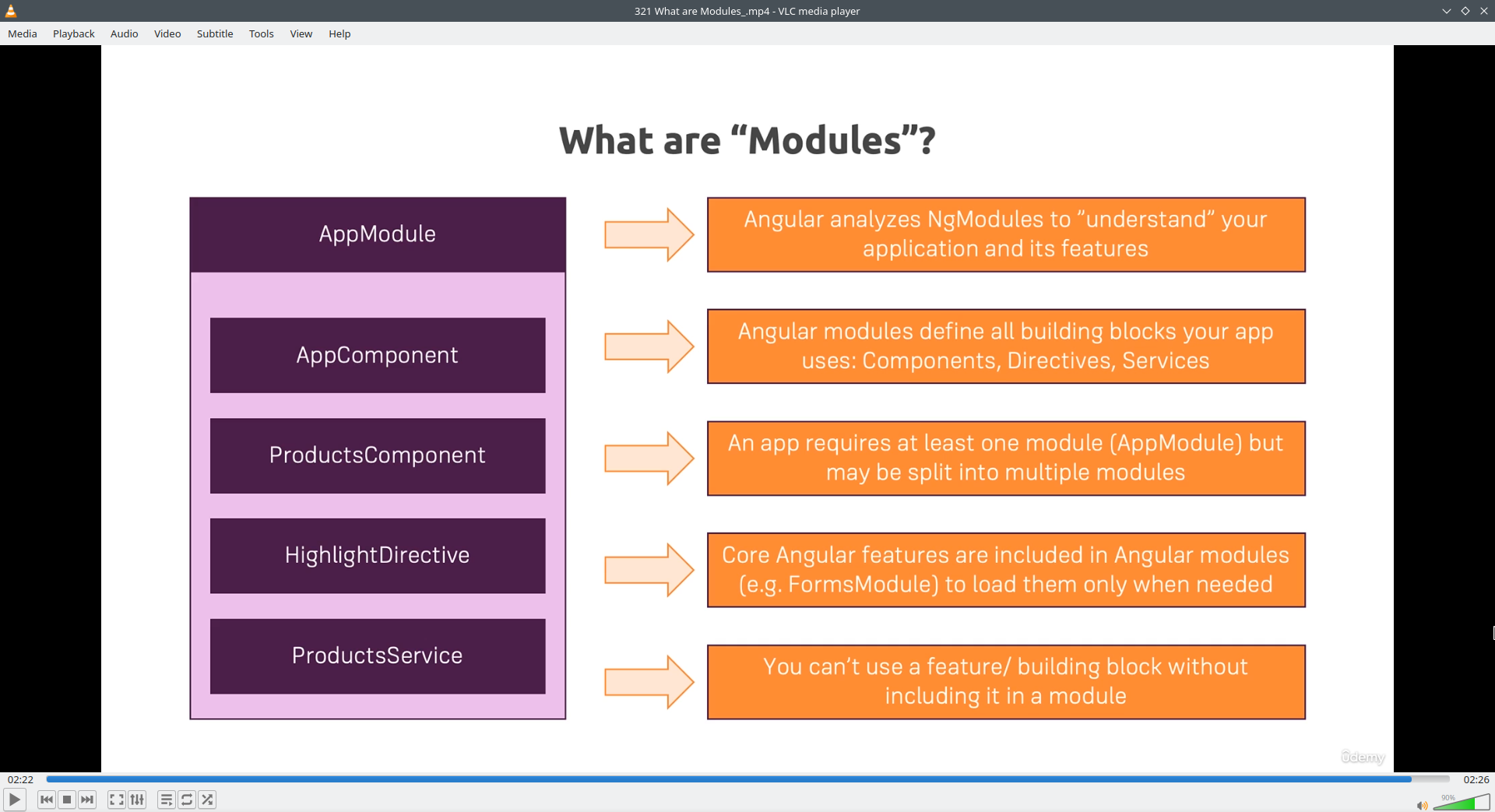Screen dimensions: 1495x812
Task: Click the "Angular analyzes NgModules" orange box
Action: (x=1006, y=234)
